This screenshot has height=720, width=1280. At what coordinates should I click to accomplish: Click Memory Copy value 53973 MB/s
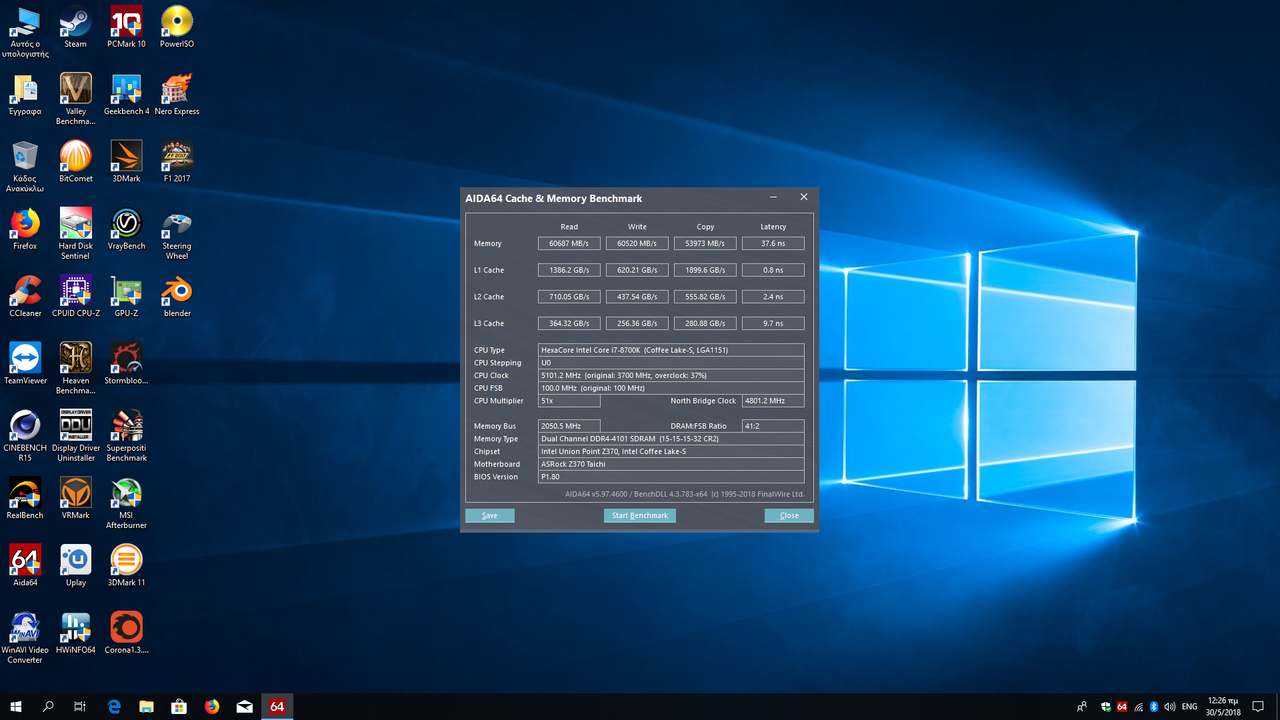pyautogui.click(x=705, y=243)
